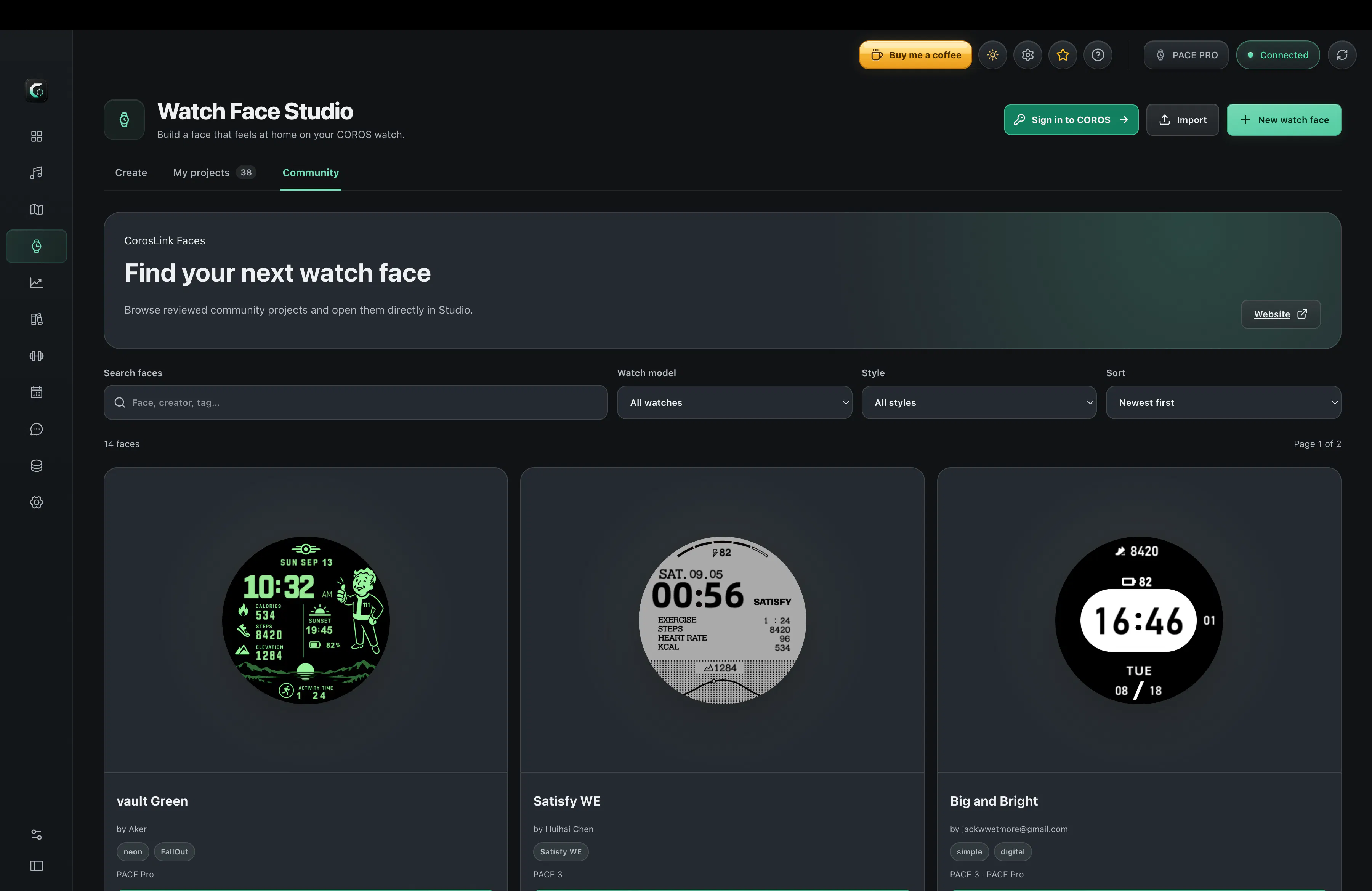Image resolution: width=1372 pixels, height=891 pixels.
Task: Click the Import button
Action: 1182,120
